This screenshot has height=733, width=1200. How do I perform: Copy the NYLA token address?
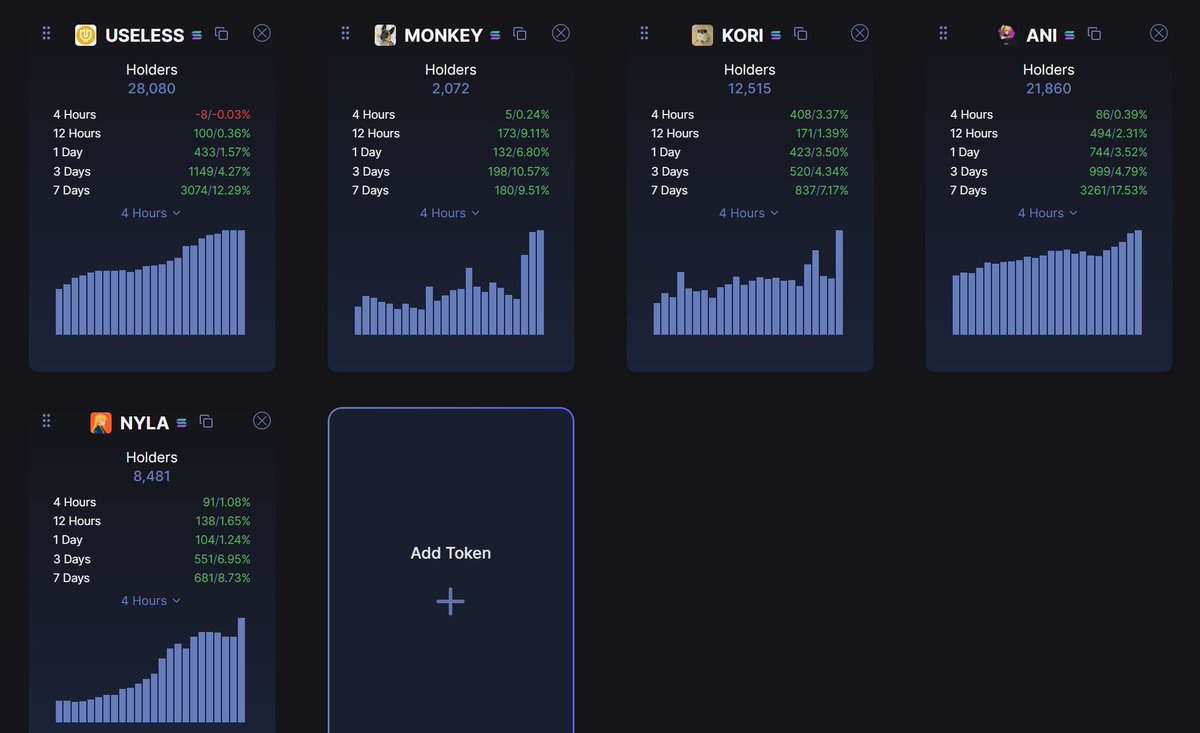click(206, 421)
